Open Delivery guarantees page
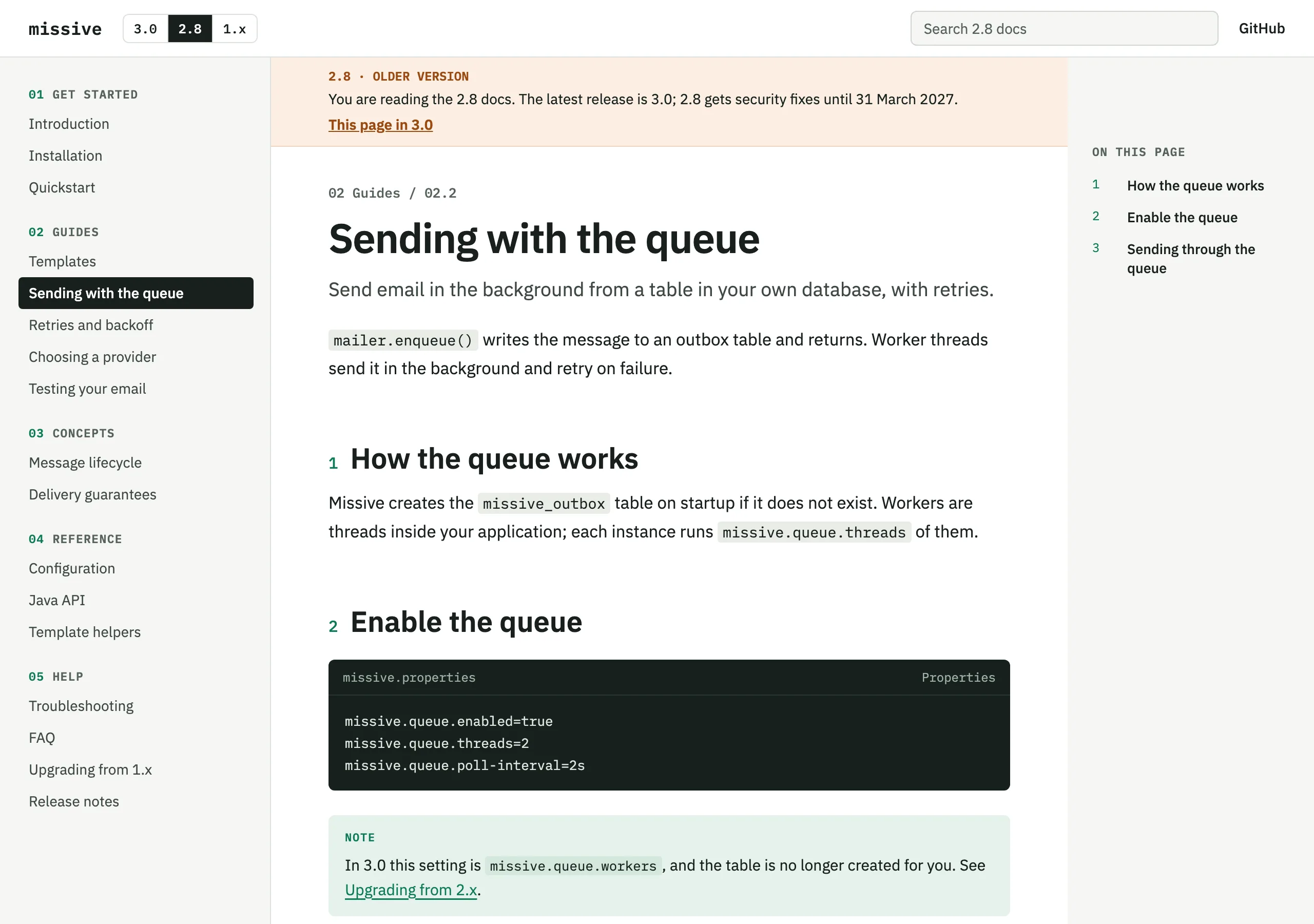The height and width of the screenshot is (924, 1314). [92, 495]
